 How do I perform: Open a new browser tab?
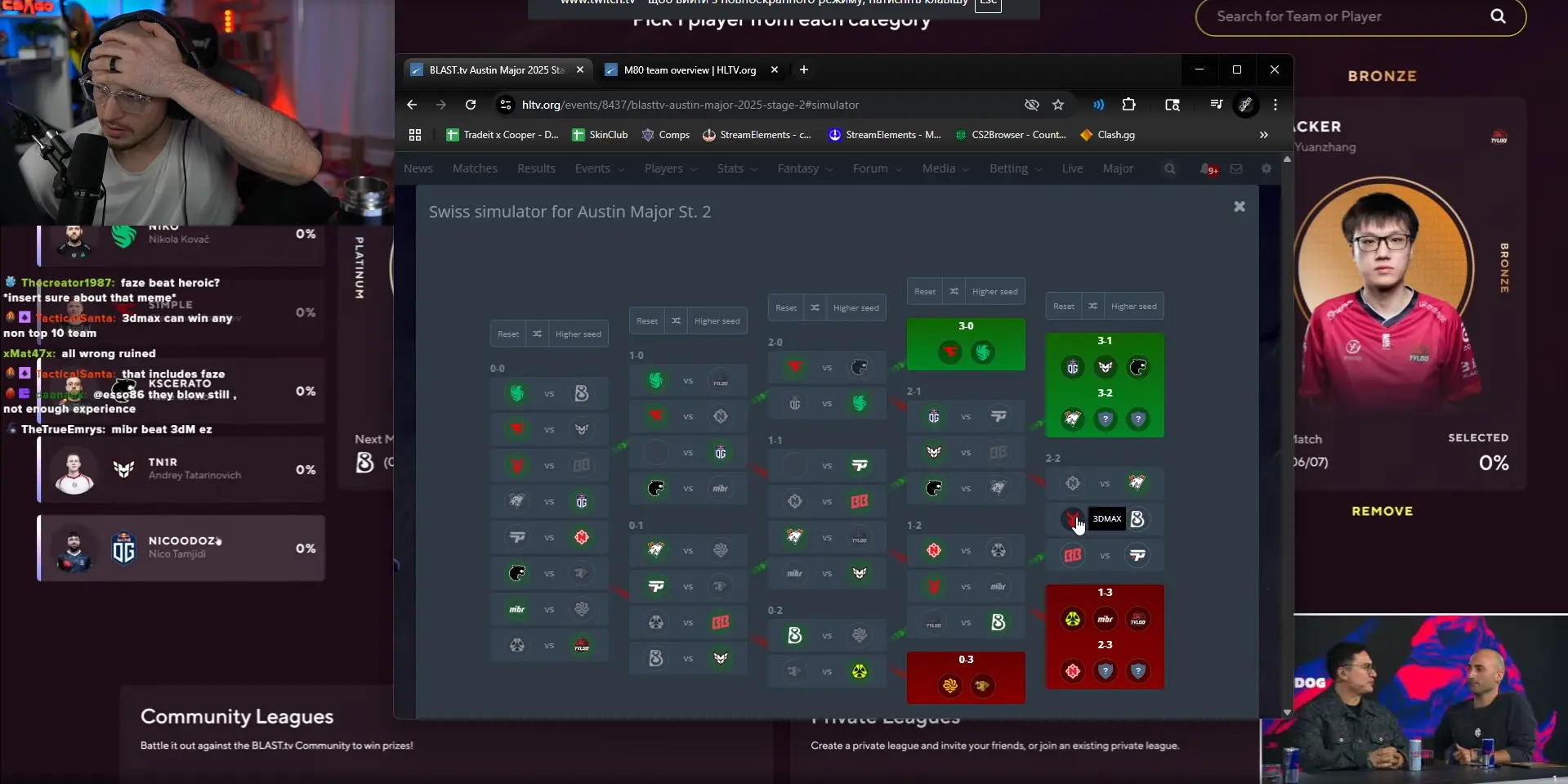click(x=804, y=70)
